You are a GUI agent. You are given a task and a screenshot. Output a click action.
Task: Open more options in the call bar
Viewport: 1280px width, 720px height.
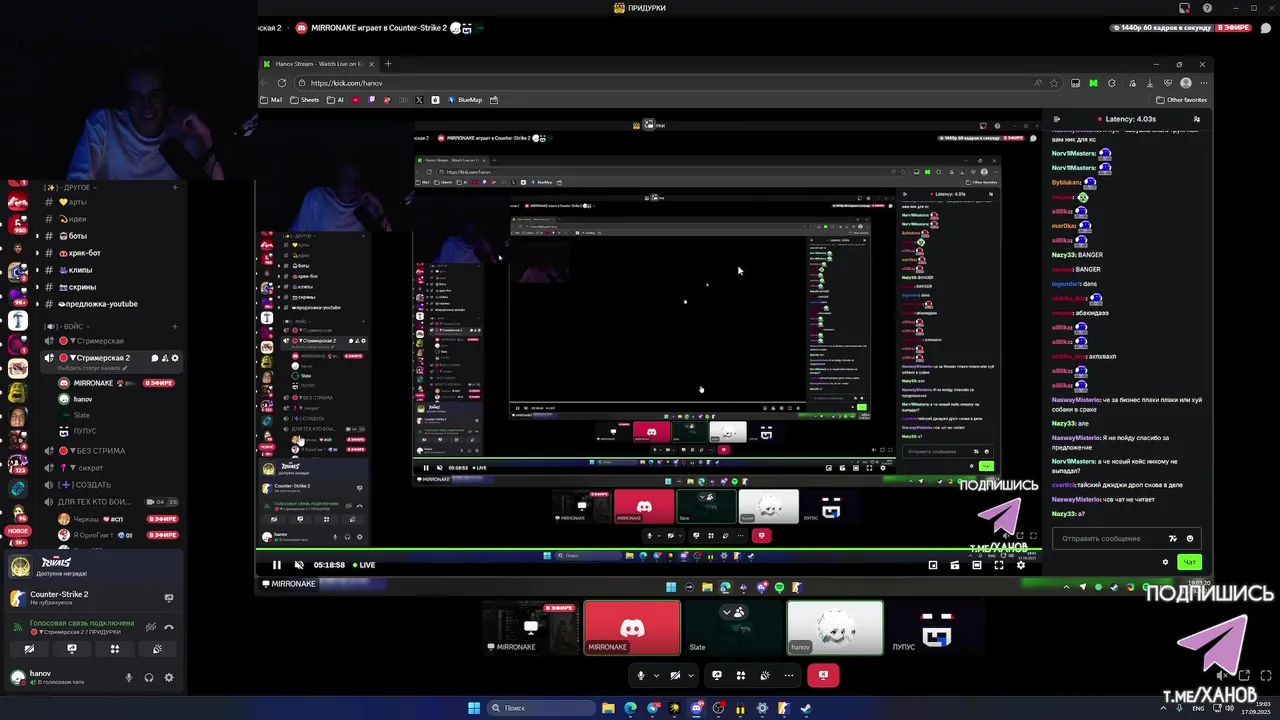(789, 675)
